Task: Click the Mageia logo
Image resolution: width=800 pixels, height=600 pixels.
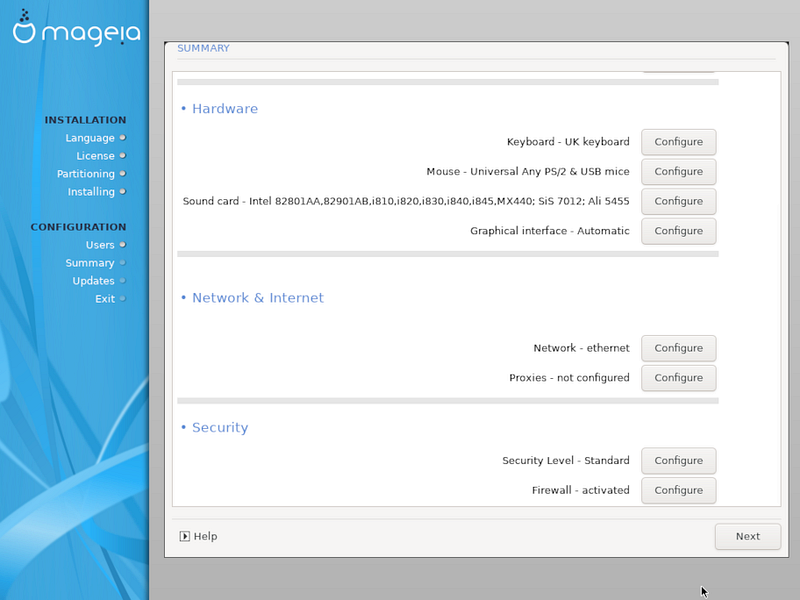Action: (77, 29)
